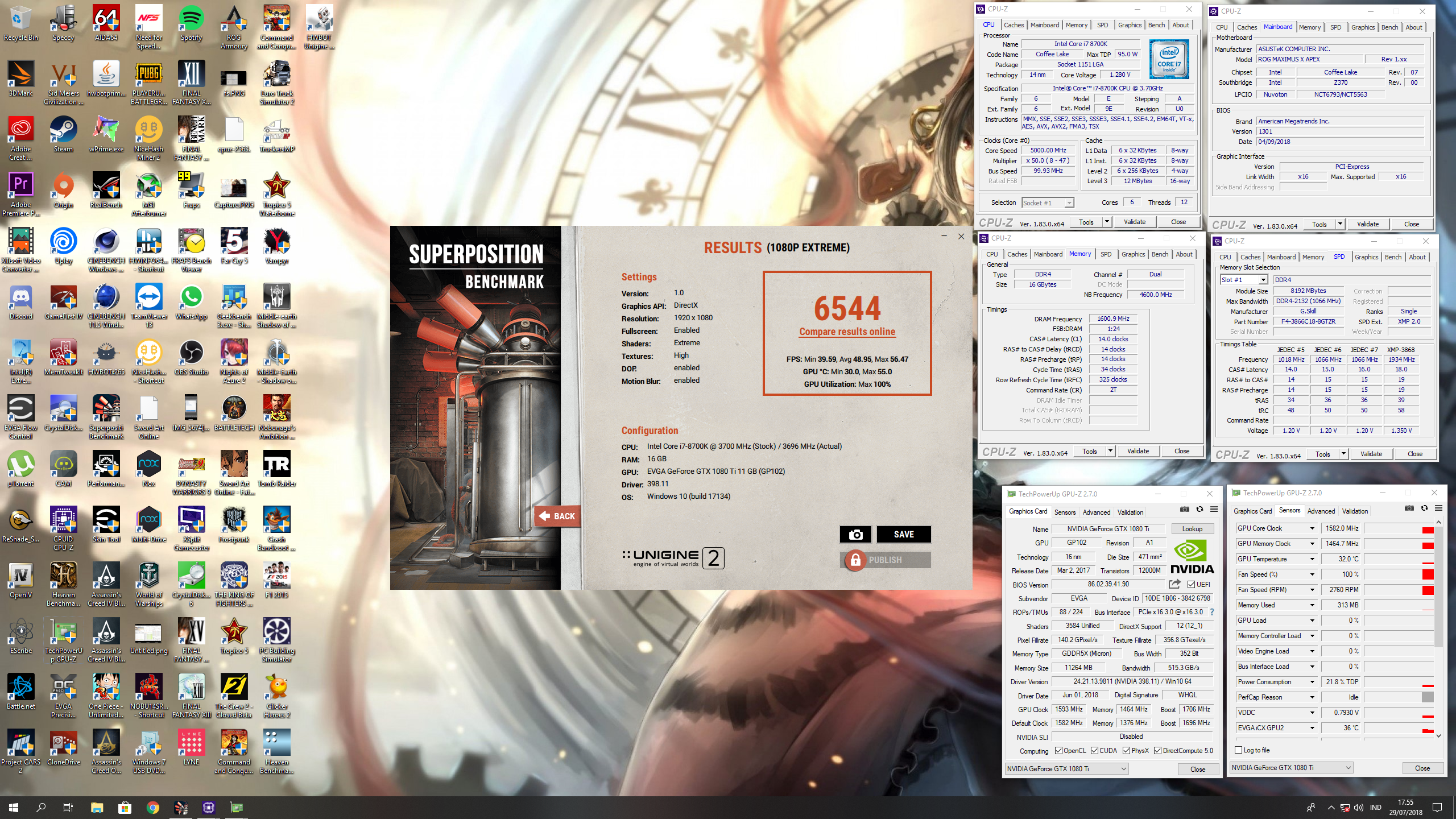Click the PUBLISH button
1456x819 pixels.
coord(885,560)
